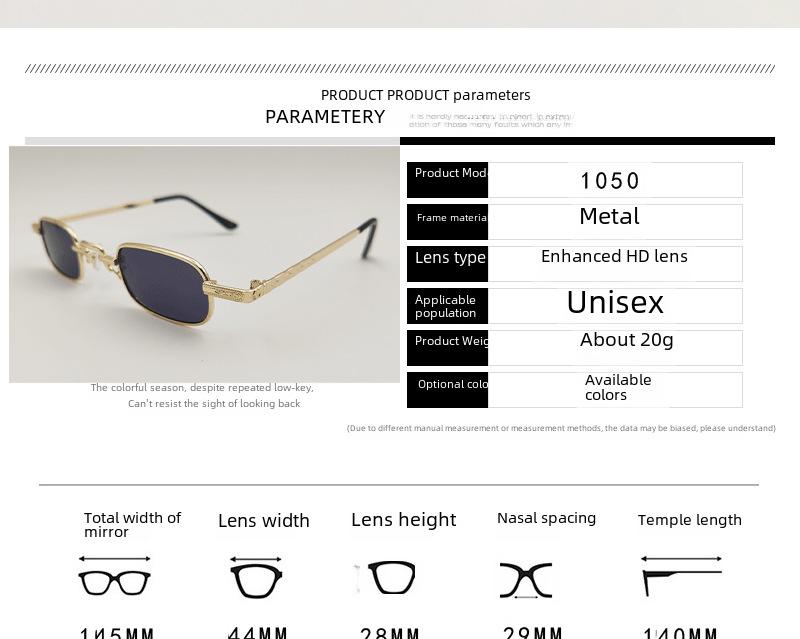Click the Enhanced HD lens value
Image resolution: width=800 pixels, height=639 pixels.
pyautogui.click(x=614, y=256)
